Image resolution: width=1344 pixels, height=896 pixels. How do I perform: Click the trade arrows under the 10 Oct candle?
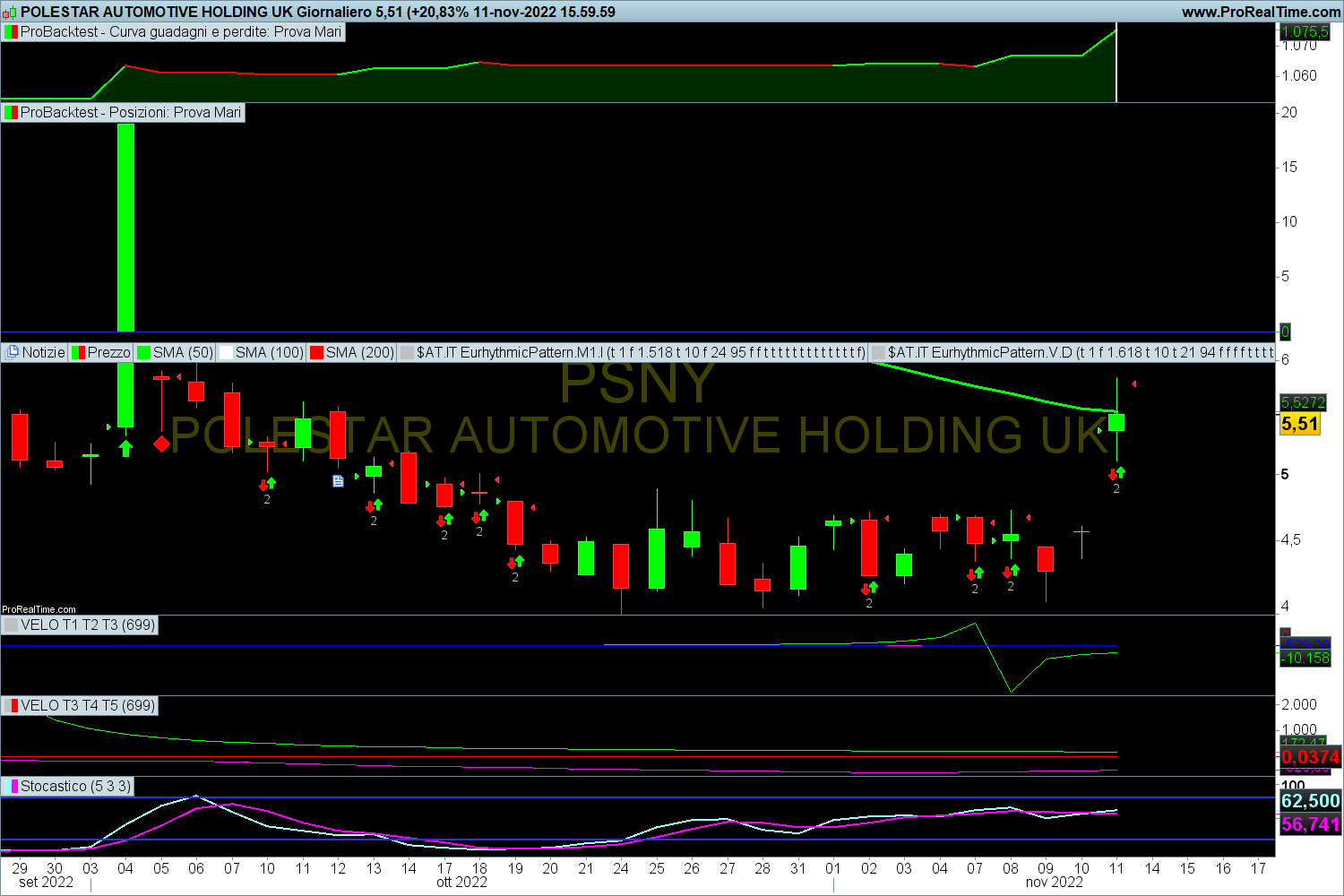[x=267, y=485]
